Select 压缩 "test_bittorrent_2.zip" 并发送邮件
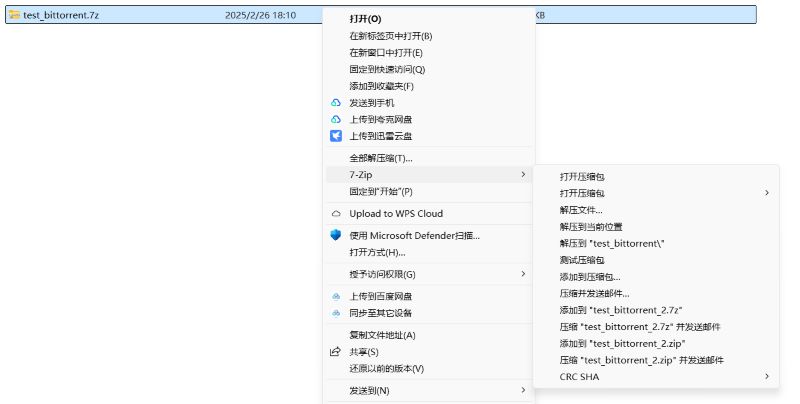The image size is (800, 404). coord(642,360)
